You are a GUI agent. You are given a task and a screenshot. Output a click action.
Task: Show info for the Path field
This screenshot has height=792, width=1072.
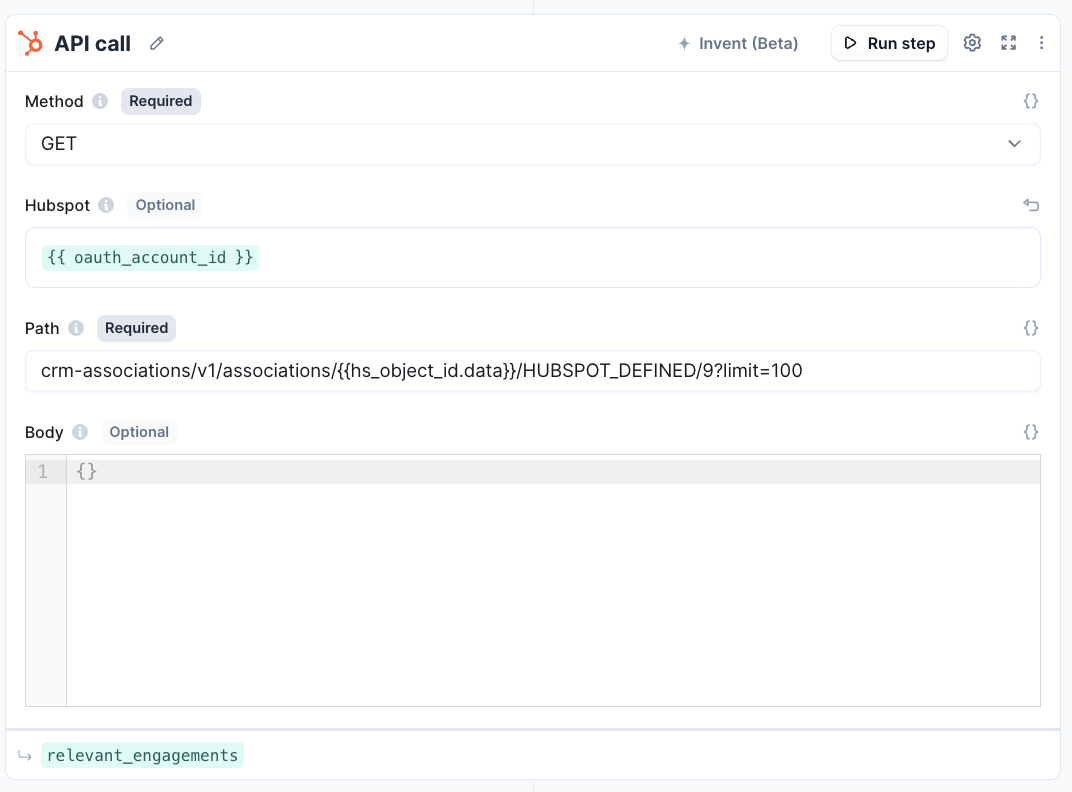(76, 328)
